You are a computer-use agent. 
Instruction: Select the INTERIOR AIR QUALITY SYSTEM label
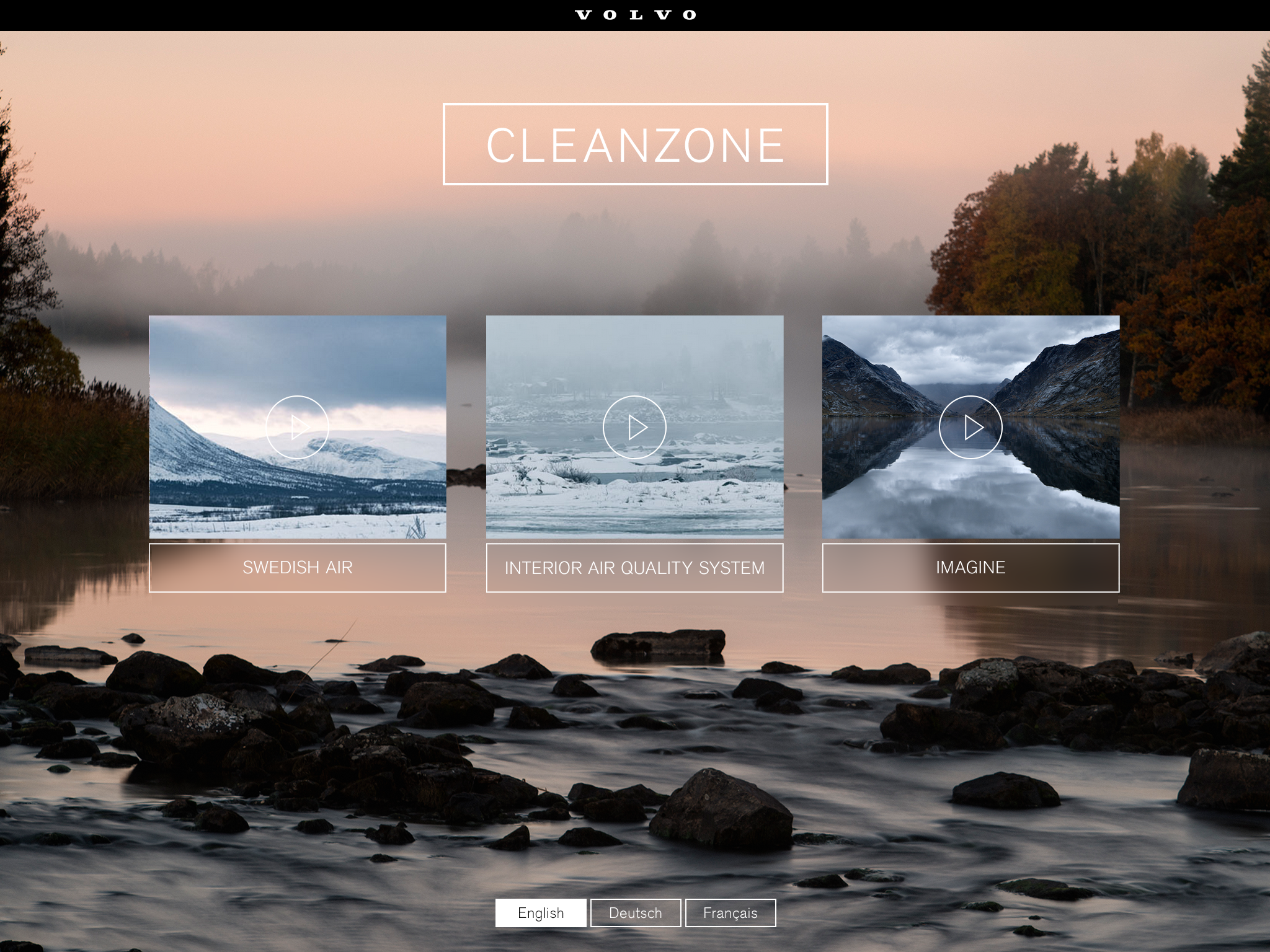635,567
